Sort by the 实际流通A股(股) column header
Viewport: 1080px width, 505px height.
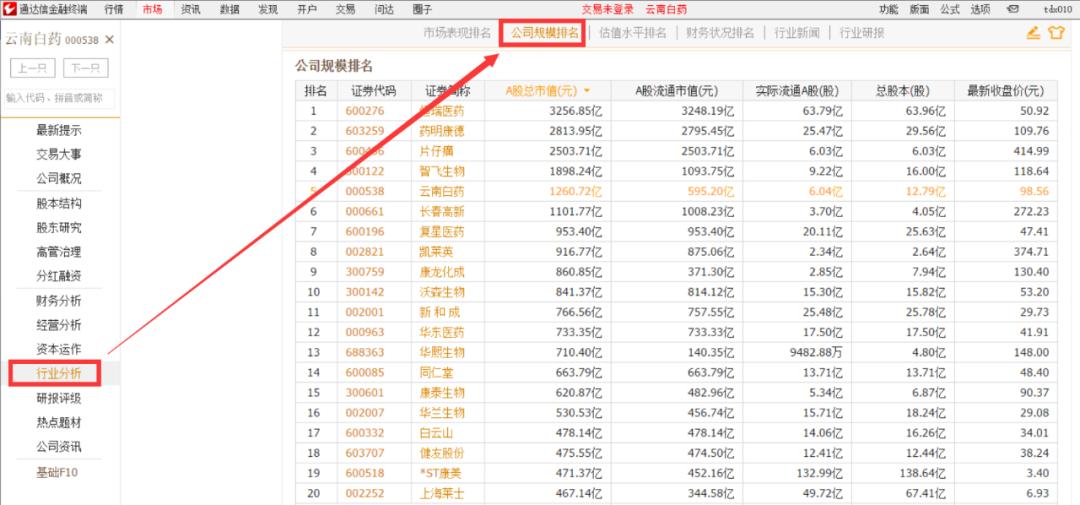[797, 91]
